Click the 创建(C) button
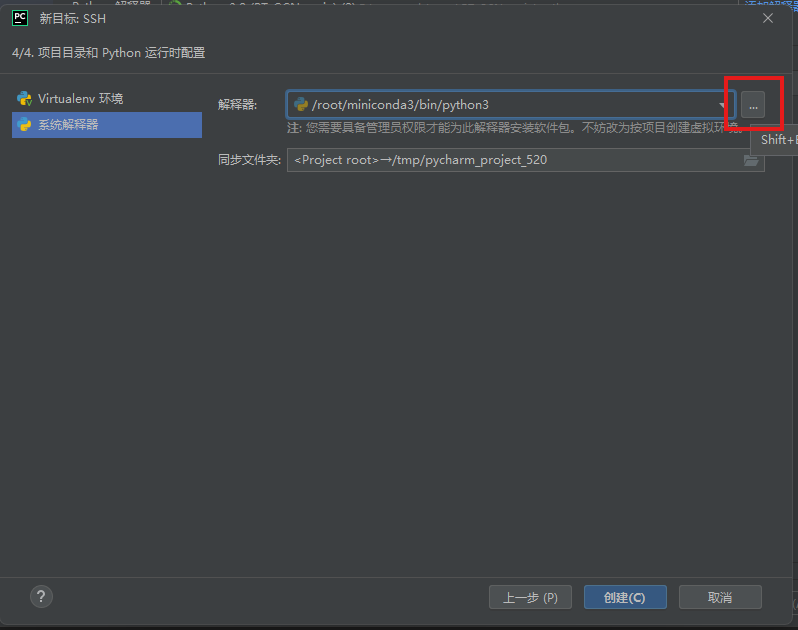The image size is (798, 630). click(625, 597)
